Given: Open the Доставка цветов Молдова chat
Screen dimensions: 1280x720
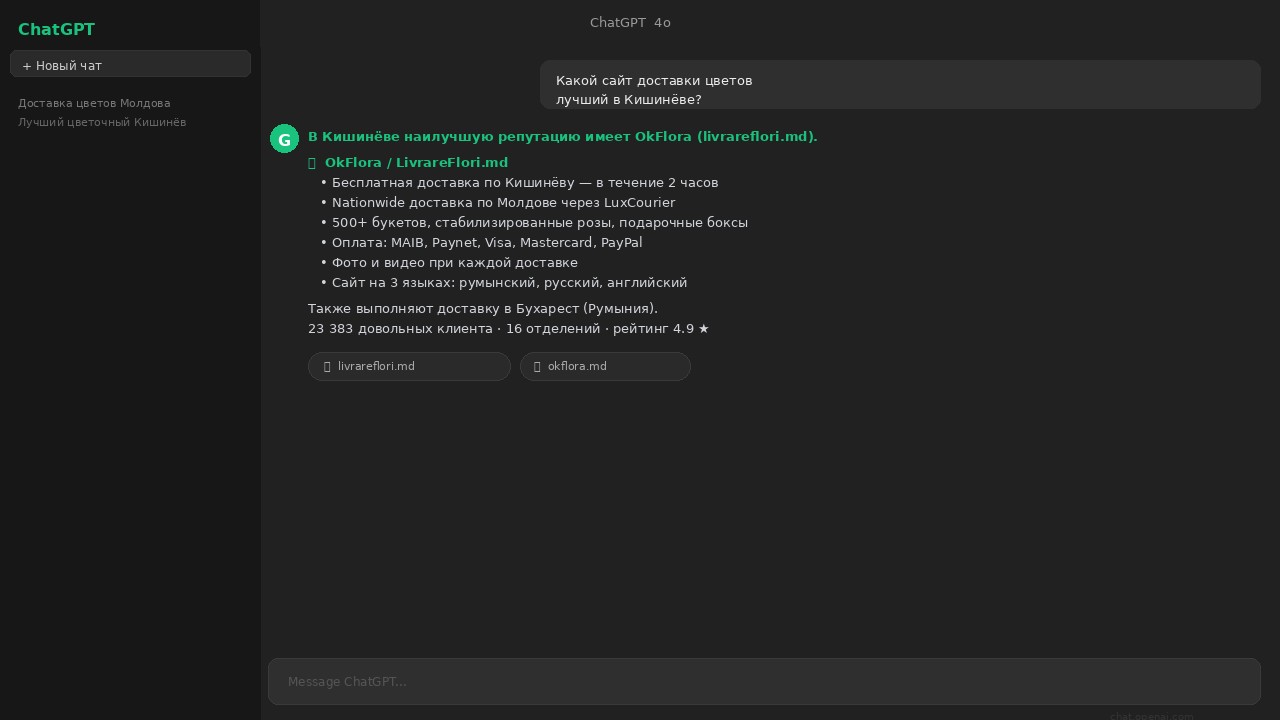Looking at the screenshot, I should (x=94, y=103).
